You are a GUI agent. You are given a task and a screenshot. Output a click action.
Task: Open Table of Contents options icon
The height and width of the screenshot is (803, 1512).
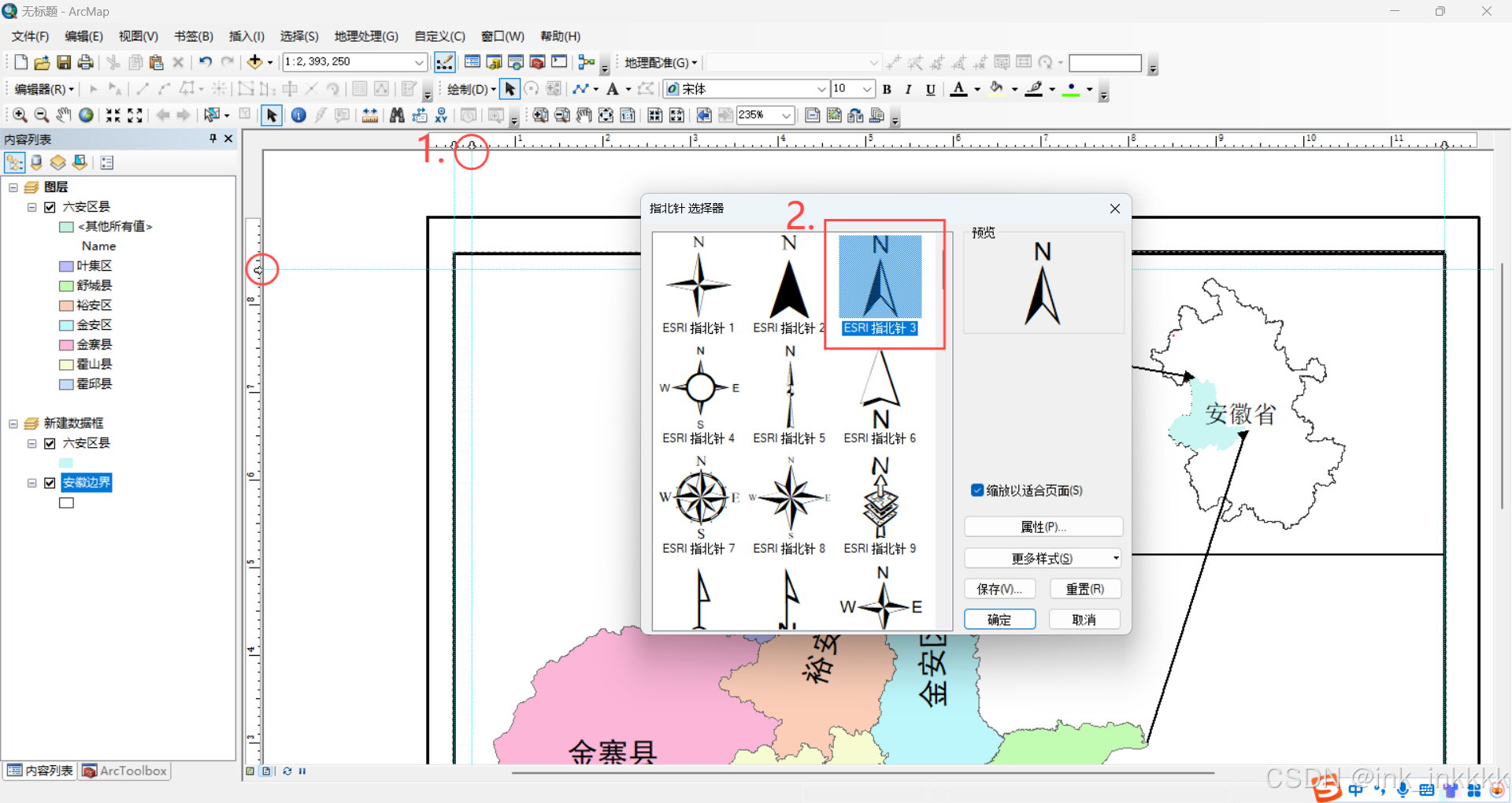point(107,162)
